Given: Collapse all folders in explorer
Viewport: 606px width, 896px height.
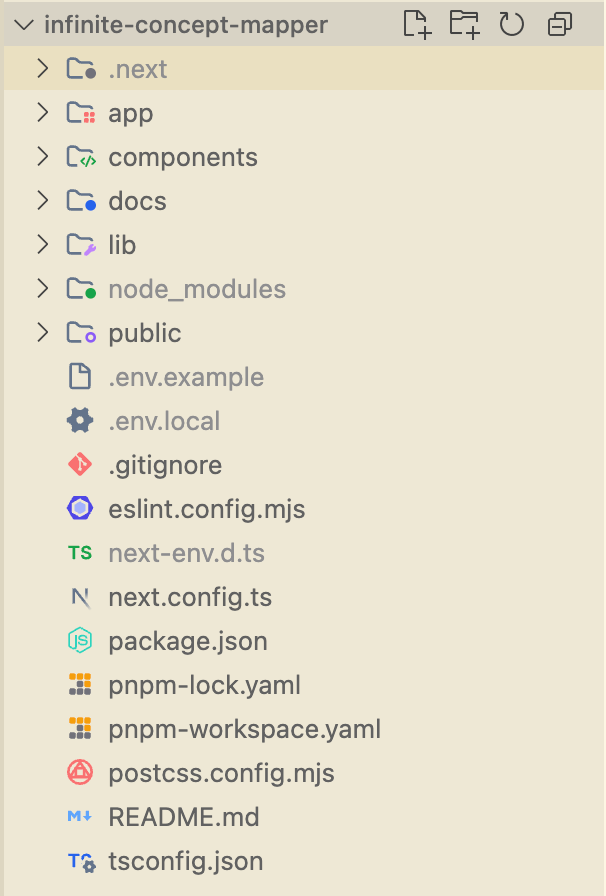Looking at the screenshot, I should [560, 24].
